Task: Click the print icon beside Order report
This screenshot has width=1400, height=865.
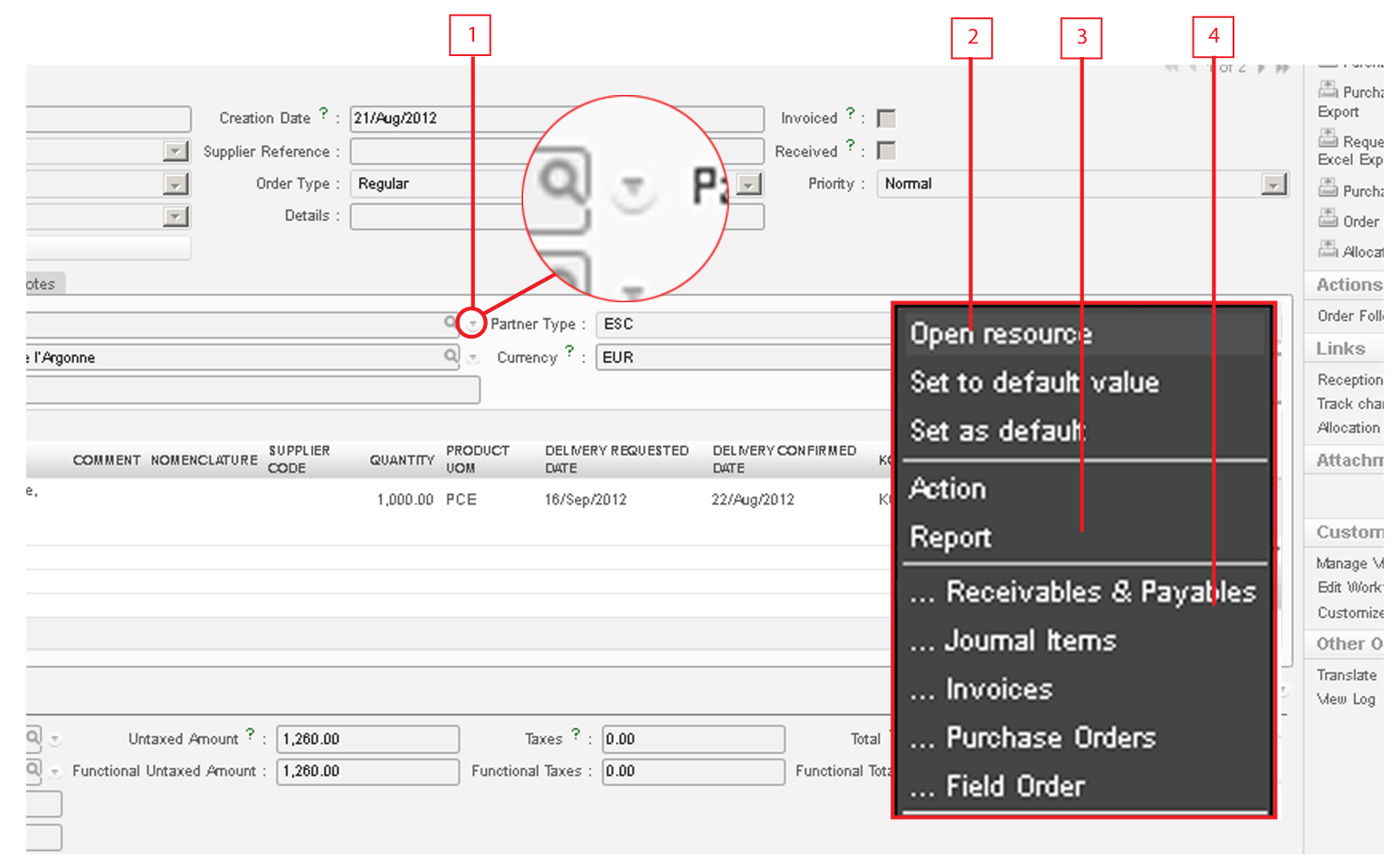Action: pyautogui.click(x=1328, y=219)
